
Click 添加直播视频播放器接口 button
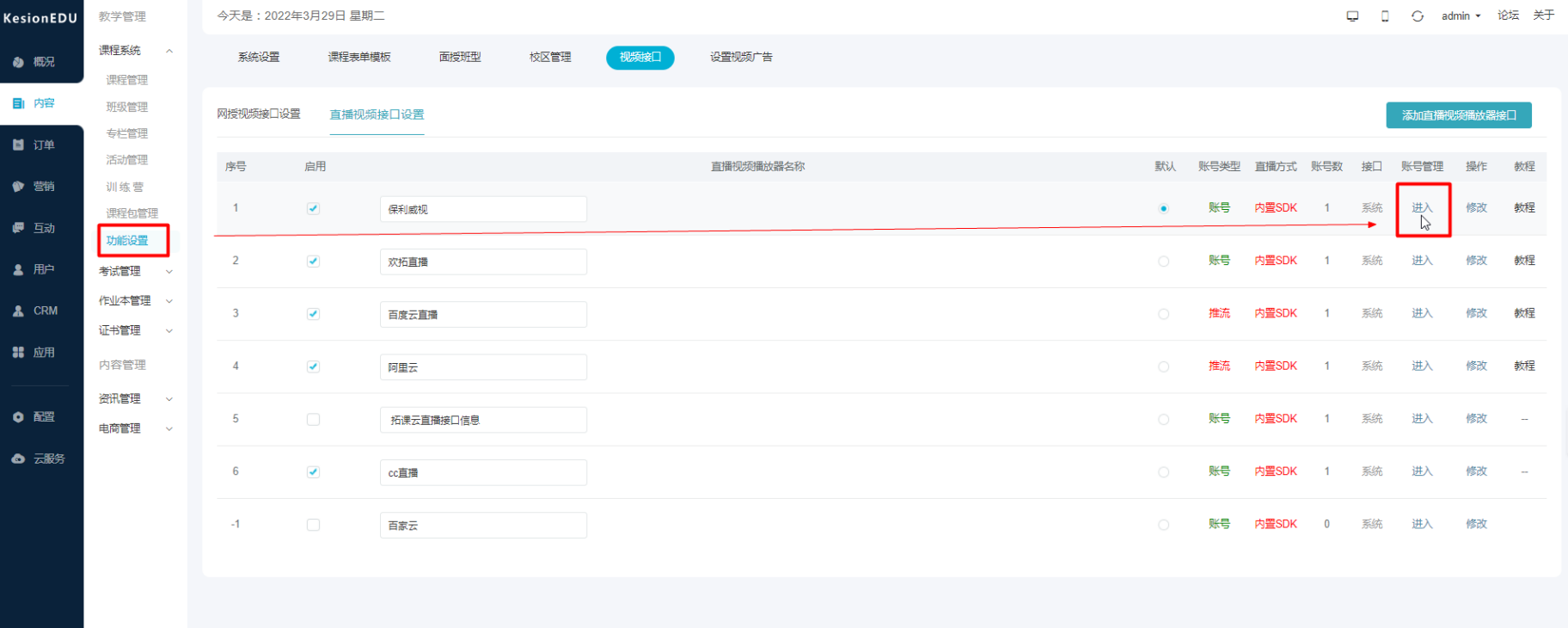(x=1459, y=114)
